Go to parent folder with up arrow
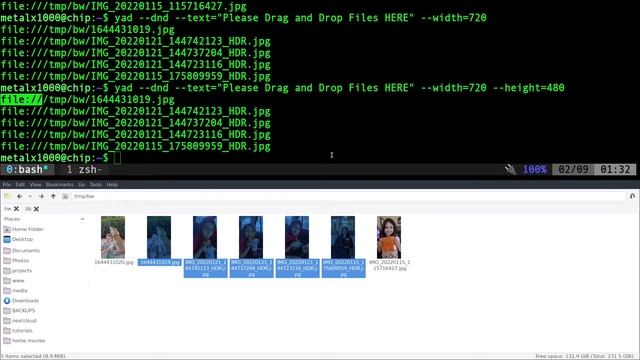The width and height of the screenshot is (640, 360). (x=53, y=196)
